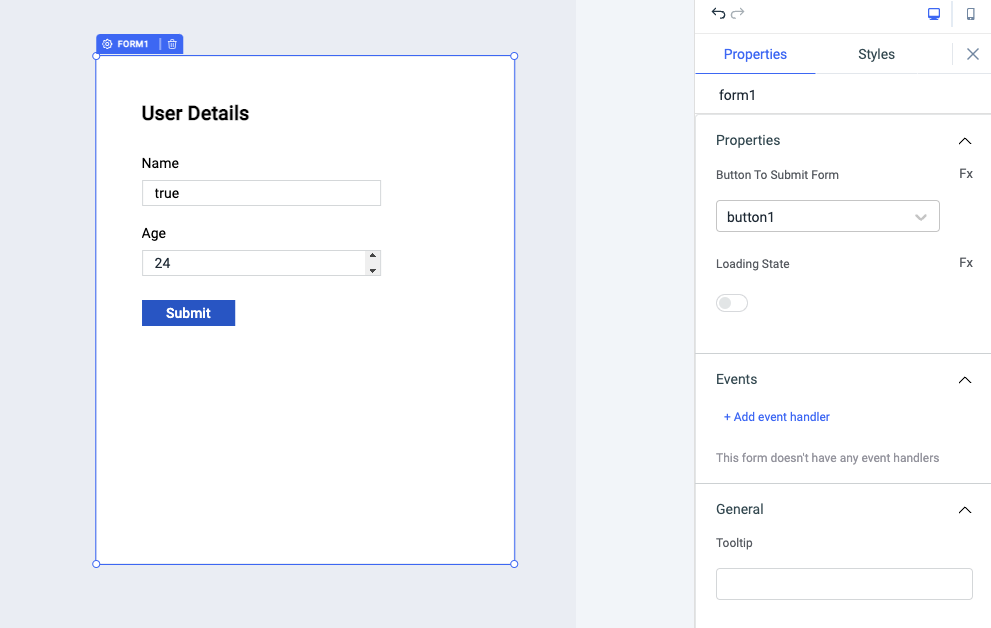Click the undo arrow icon

[718, 13]
